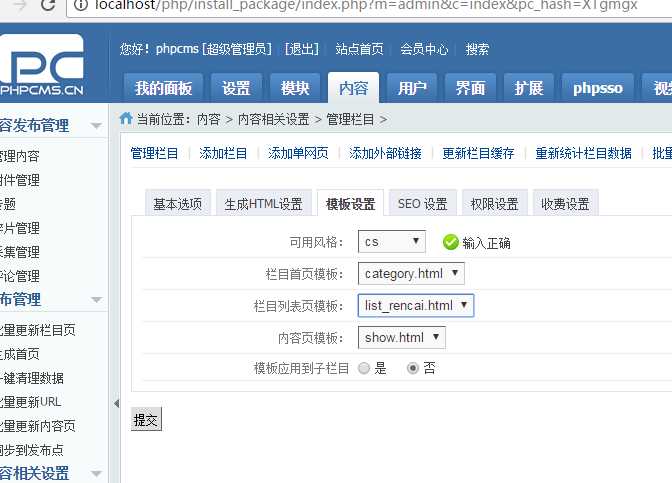672x483 pixels.
Task: Collapse the 内容发布管理 sidebar section
Action: (x=96, y=126)
